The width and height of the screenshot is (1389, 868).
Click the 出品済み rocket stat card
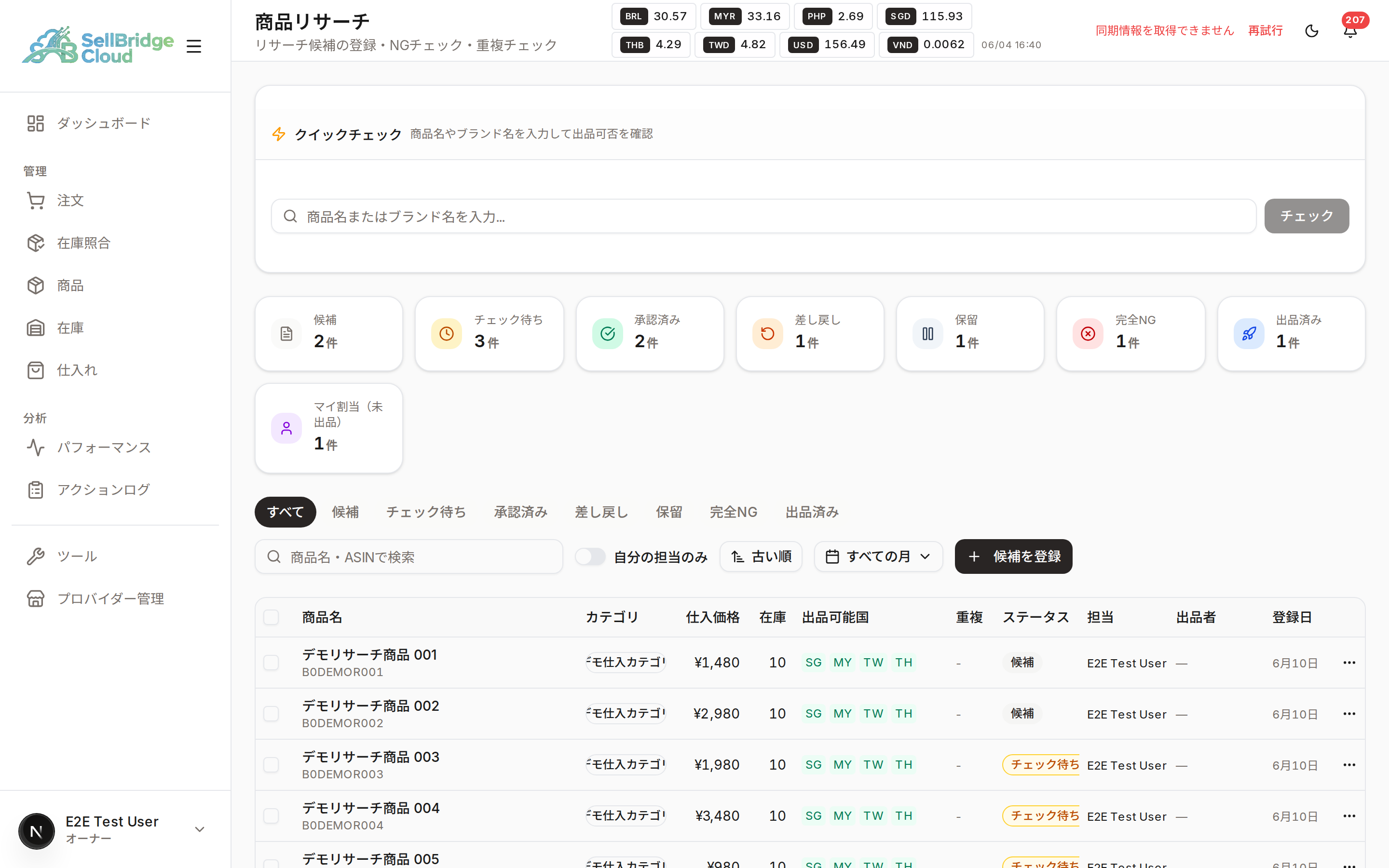1291,334
